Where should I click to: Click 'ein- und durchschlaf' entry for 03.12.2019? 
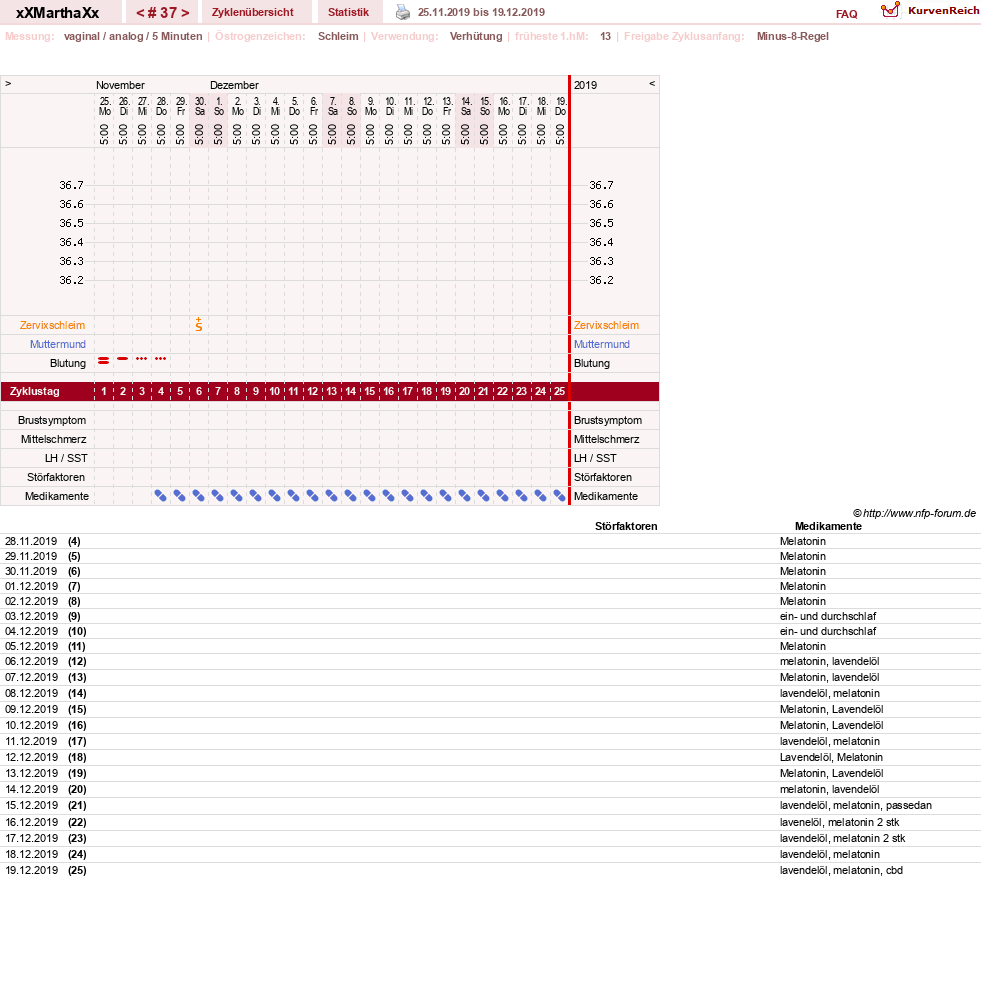coord(828,616)
